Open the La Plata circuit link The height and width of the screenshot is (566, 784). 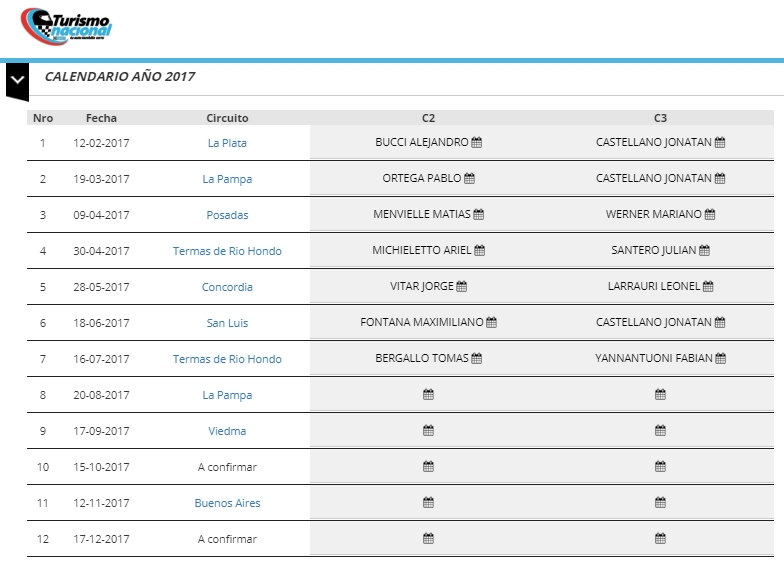[227, 143]
